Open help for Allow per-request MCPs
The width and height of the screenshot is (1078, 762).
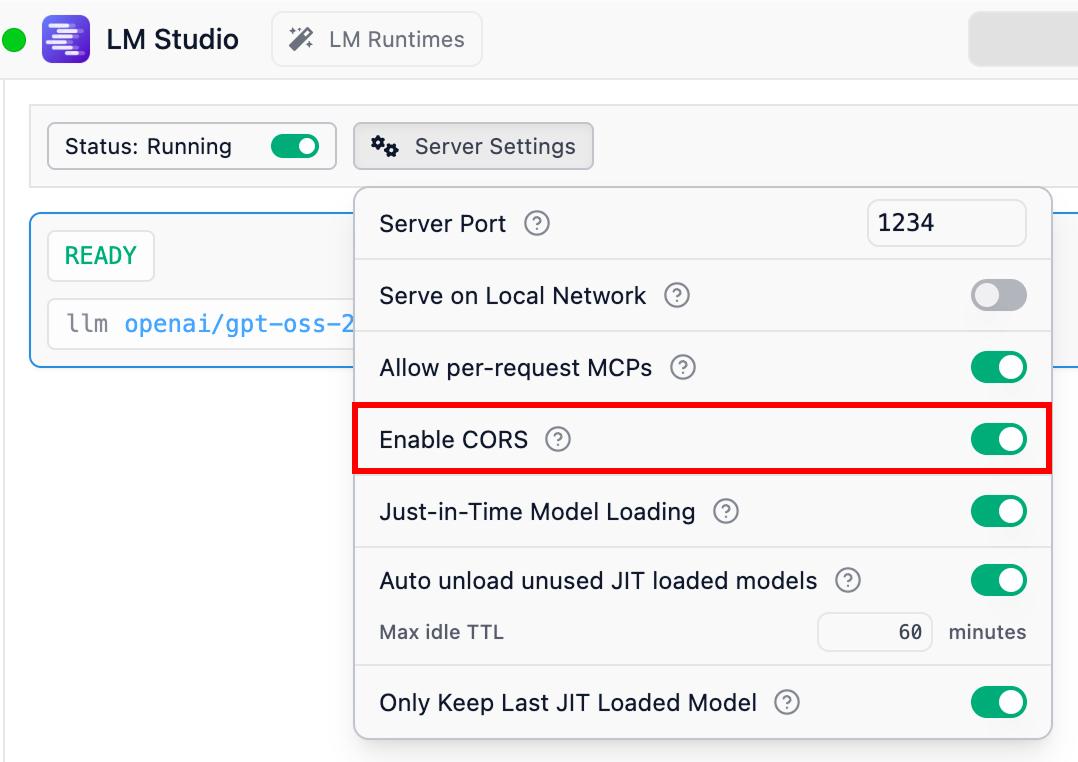[682, 367]
